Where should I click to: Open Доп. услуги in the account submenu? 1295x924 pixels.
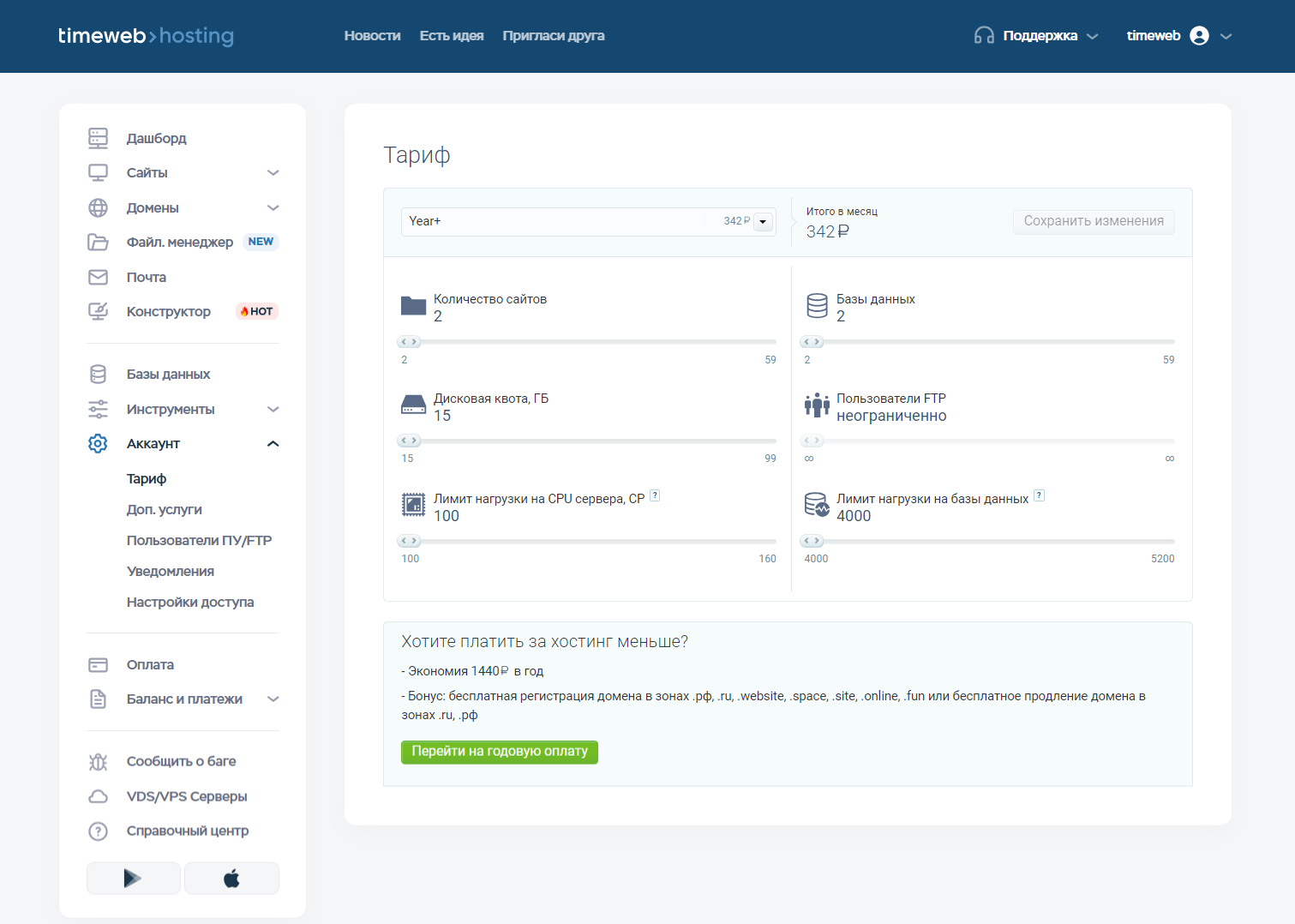pos(165,510)
